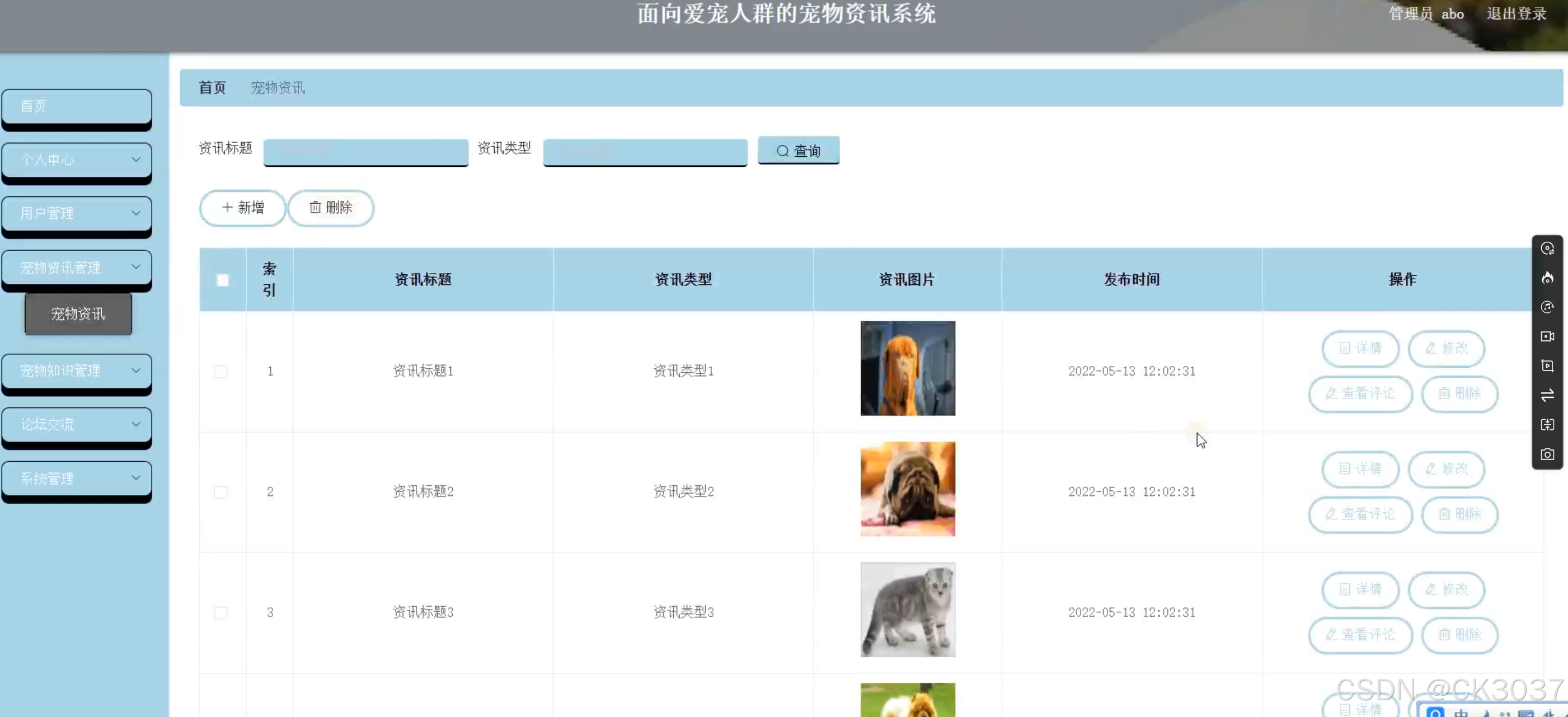Expand the 个人中心 sidebar menu
1568x717 pixels.
77,160
